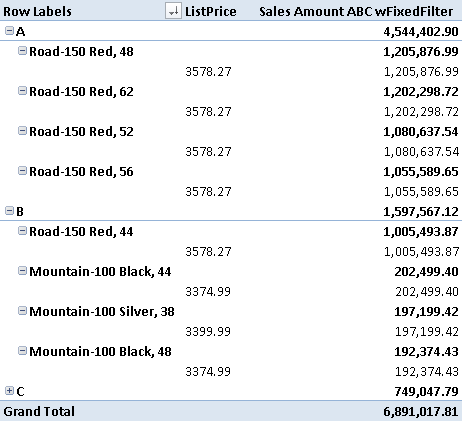Select the Road-150 Red, 52 label
Image resolution: width=462 pixels, height=421 pixels.
click(x=81, y=132)
